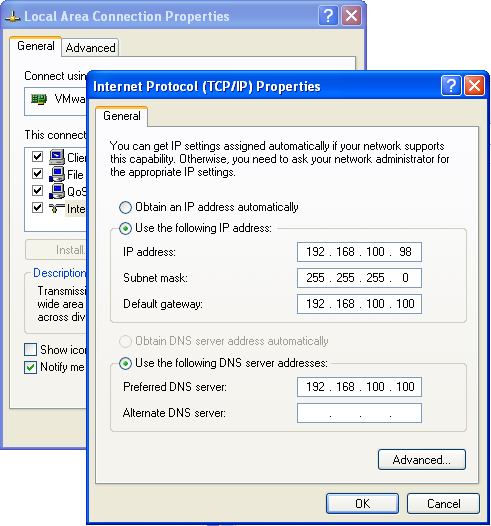Select the Client for Microsoft Networks icon

[57, 157]
